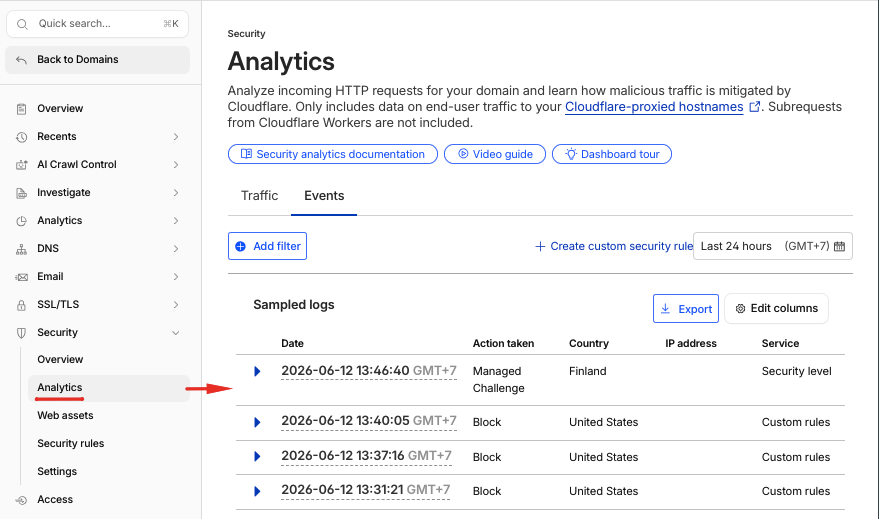
Task: Click the Security level service cell
Action: pyautogui.click(x=797, y=371)
